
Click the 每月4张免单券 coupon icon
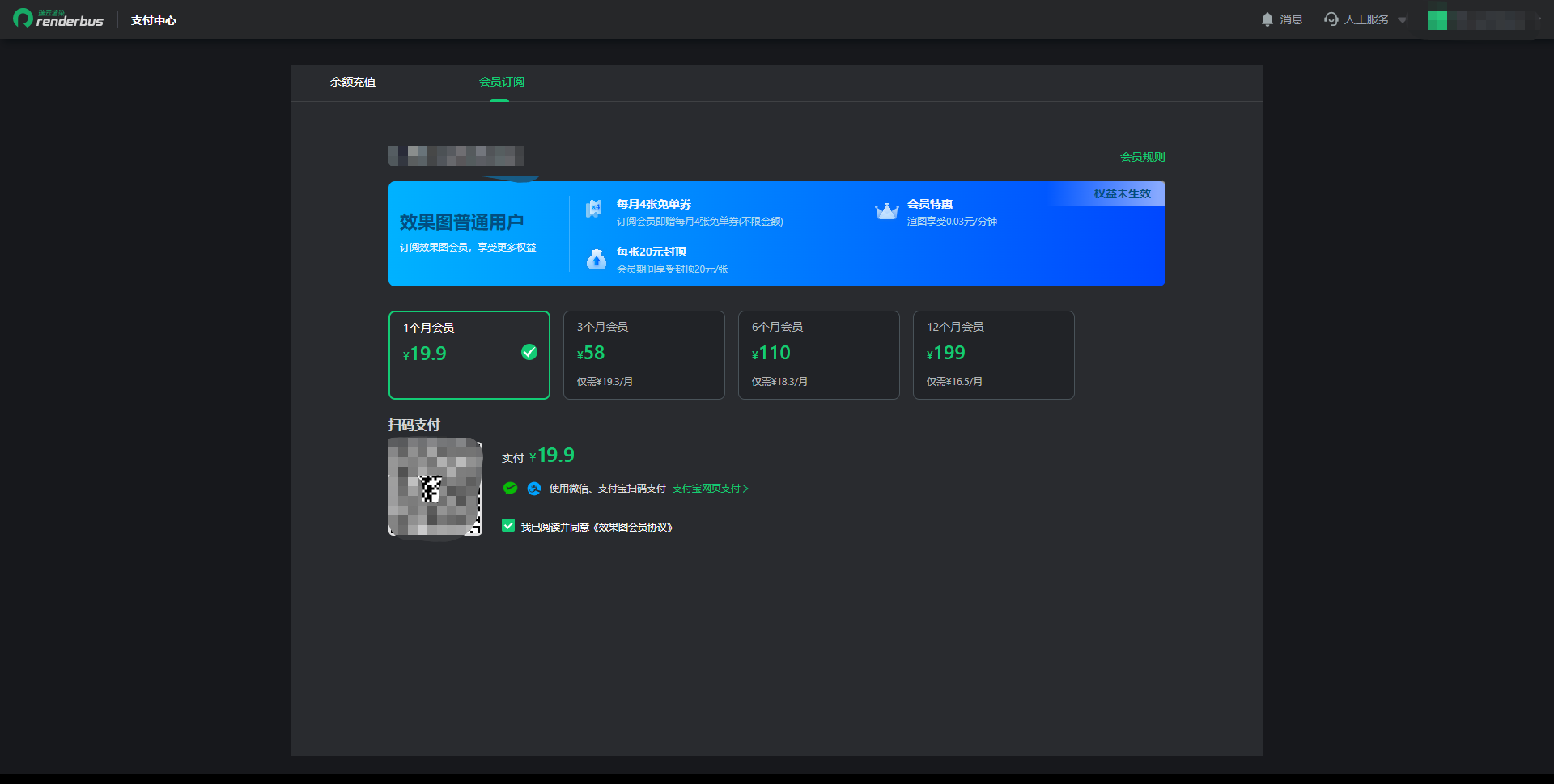pyautogui.click(x=594, y=209)
